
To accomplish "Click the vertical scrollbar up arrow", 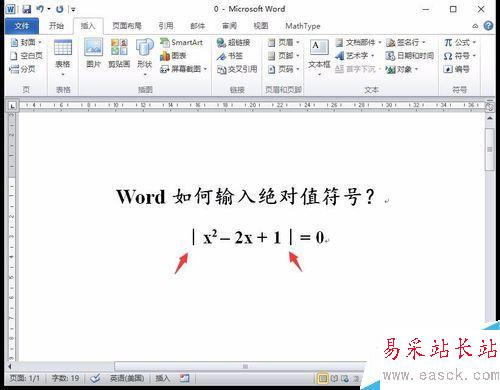I will [490, 118].
